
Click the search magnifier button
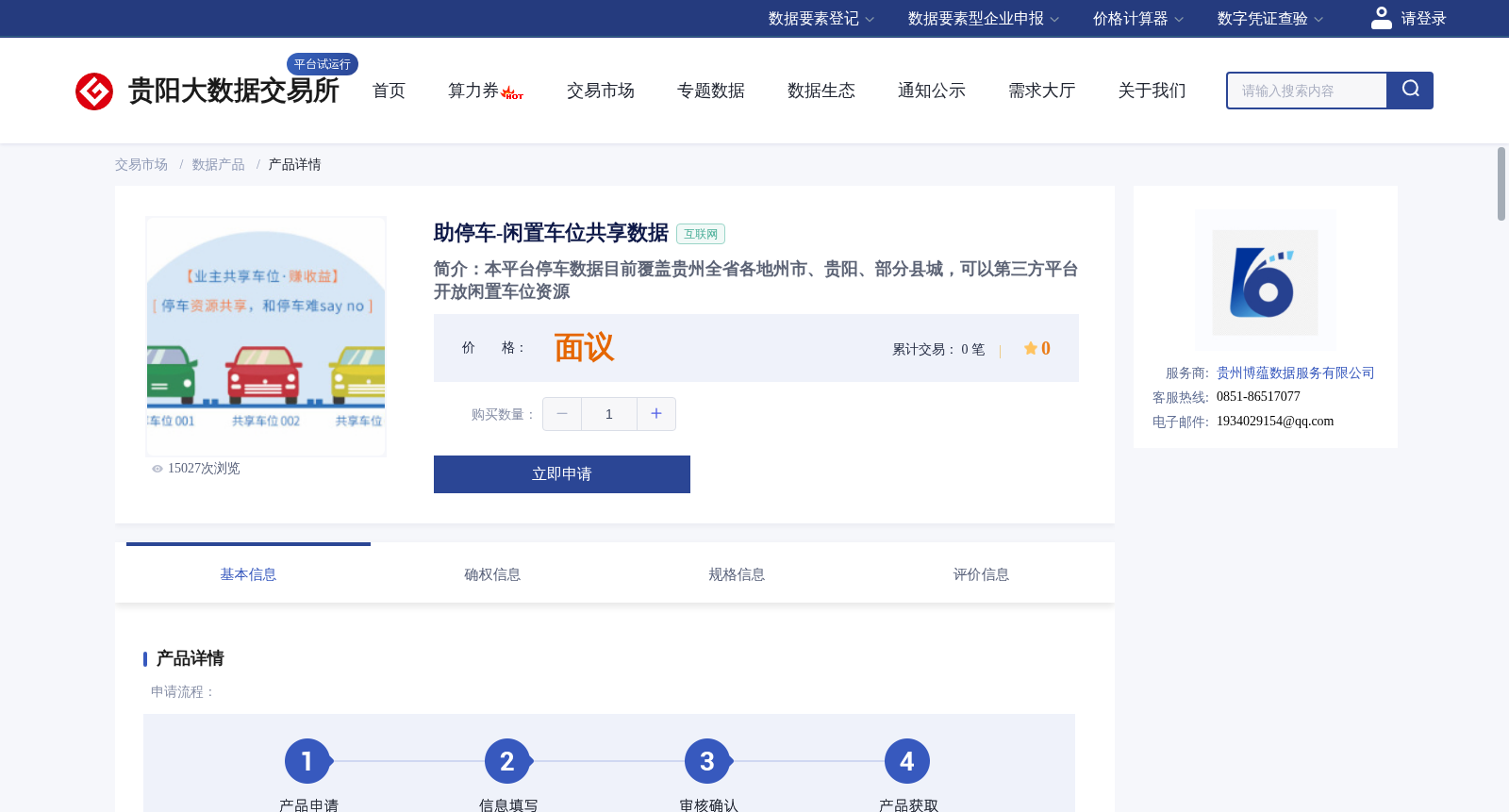1410,91
